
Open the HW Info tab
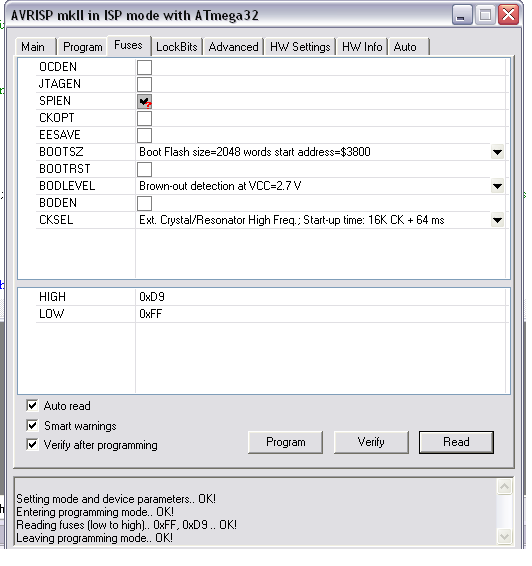tap(362, 47)
